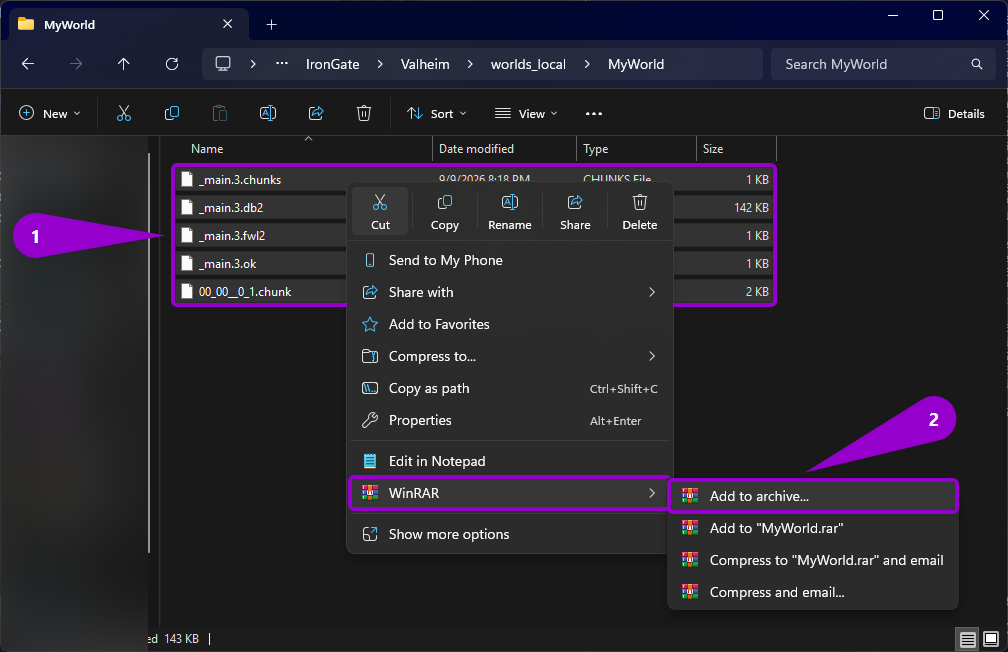Choose Edit in Notepad
The image size is (1008, 652).
click(510, 461)
